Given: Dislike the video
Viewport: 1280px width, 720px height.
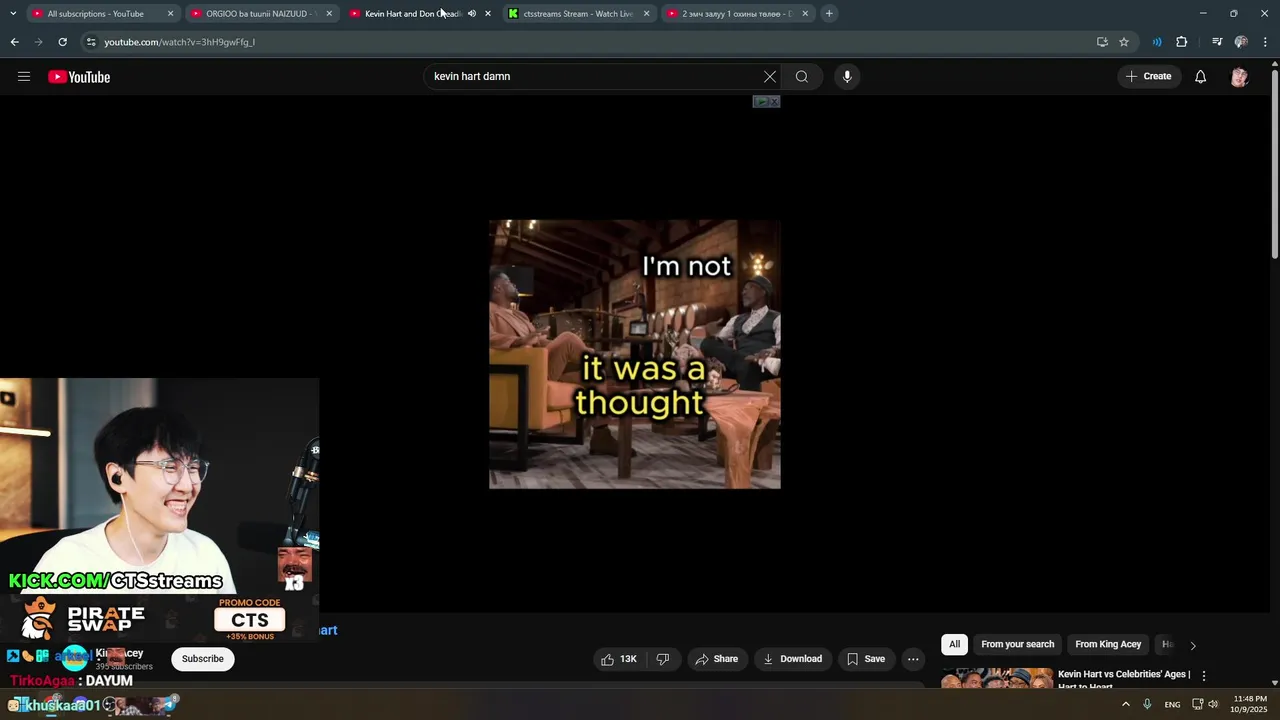Looking at the screenshot, I should [x=662, y=659].
